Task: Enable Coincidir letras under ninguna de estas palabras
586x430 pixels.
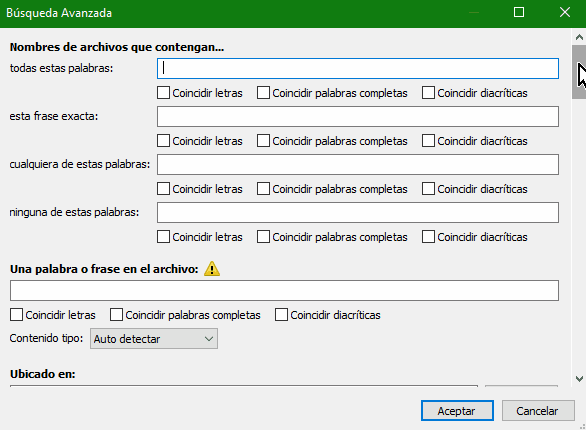Action: click(x=163, y=237)
